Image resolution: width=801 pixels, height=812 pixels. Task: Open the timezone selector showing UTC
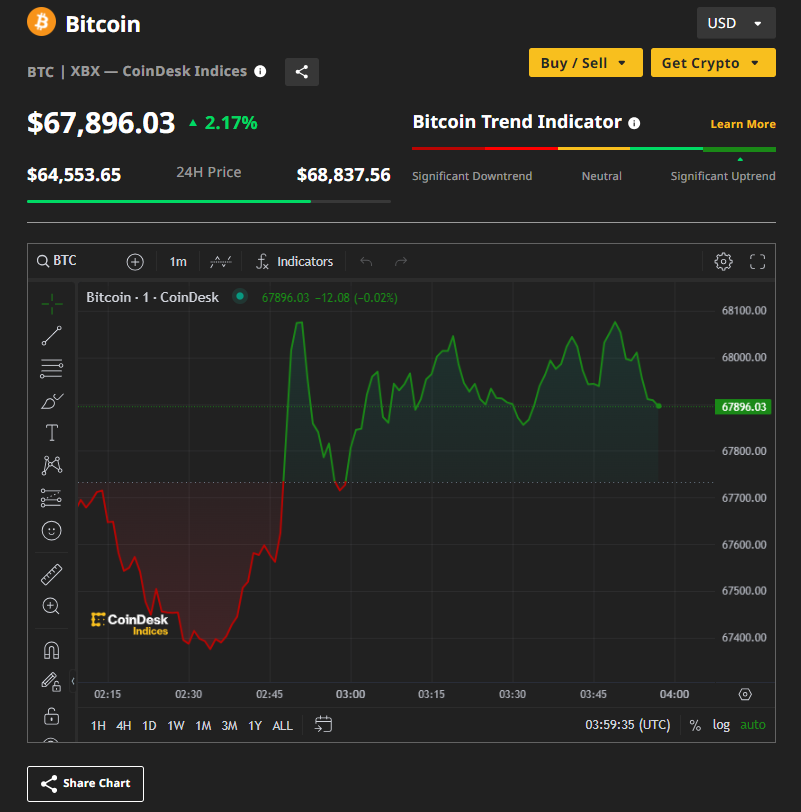tap(628, 725)
